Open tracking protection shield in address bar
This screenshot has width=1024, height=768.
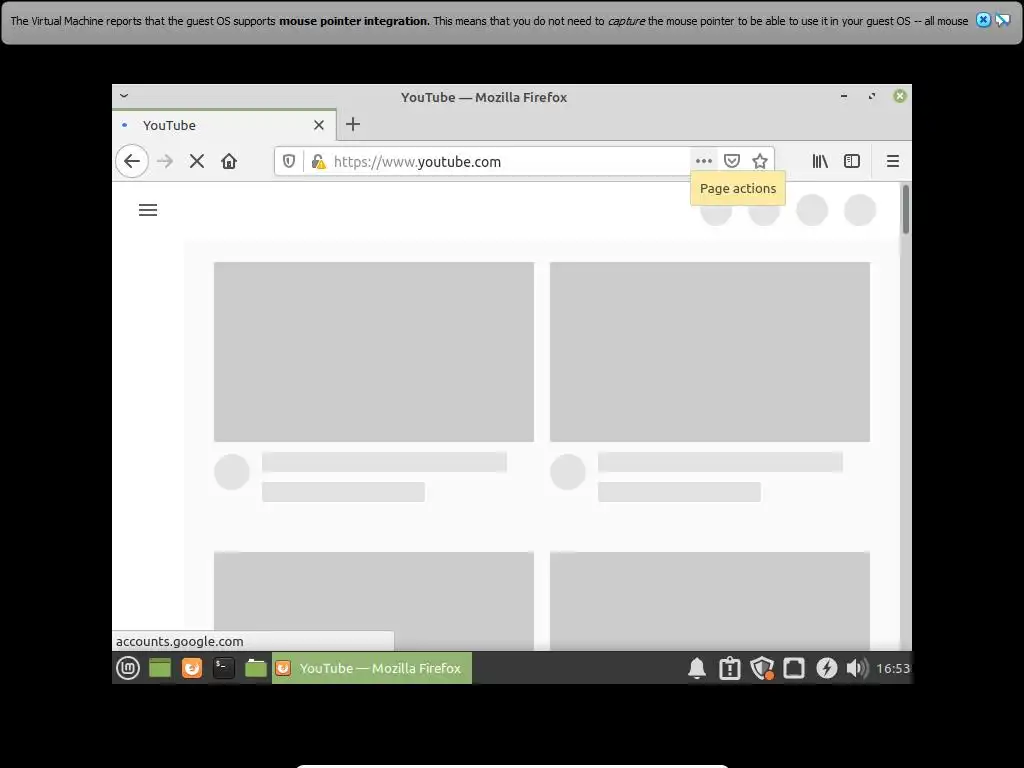pos(289,161)
